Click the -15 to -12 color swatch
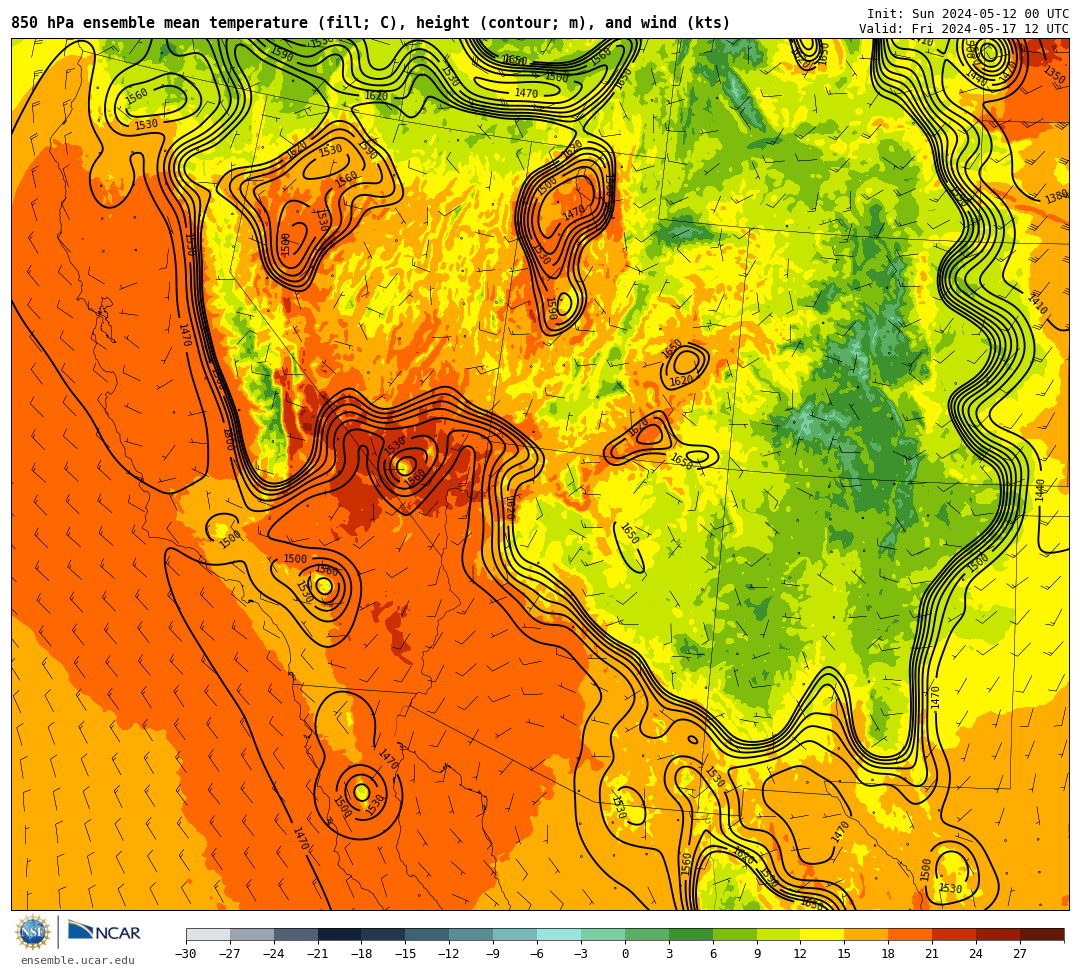This screenshot has width=1080, height=973. [x=428, y=934]
